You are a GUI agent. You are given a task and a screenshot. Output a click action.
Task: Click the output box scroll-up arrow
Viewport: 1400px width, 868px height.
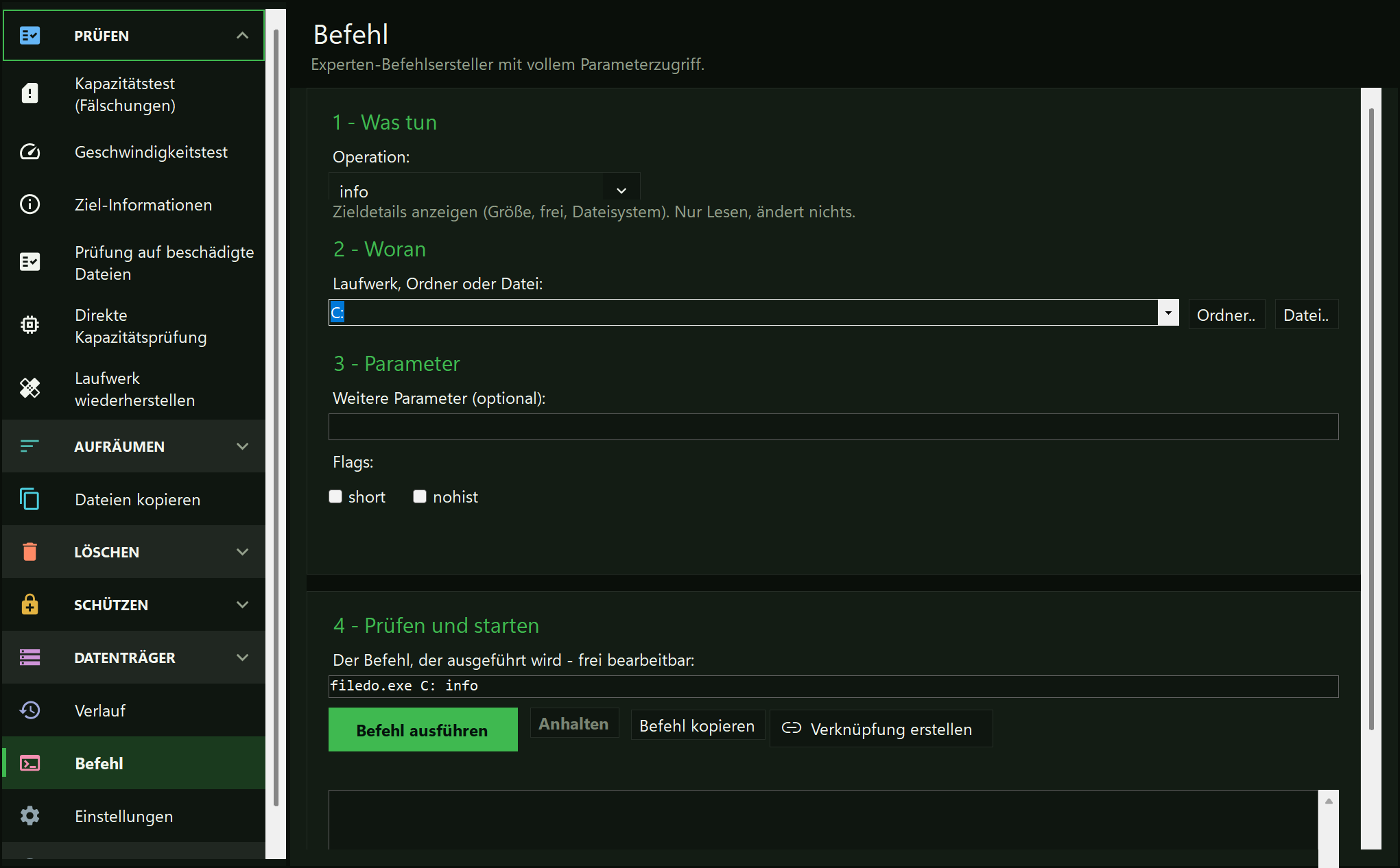1329,801
